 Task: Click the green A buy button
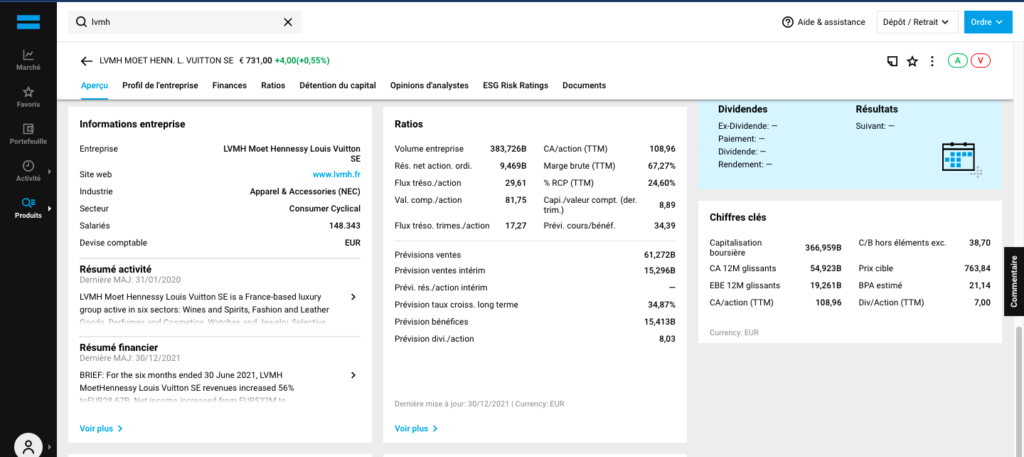point(957,61)
